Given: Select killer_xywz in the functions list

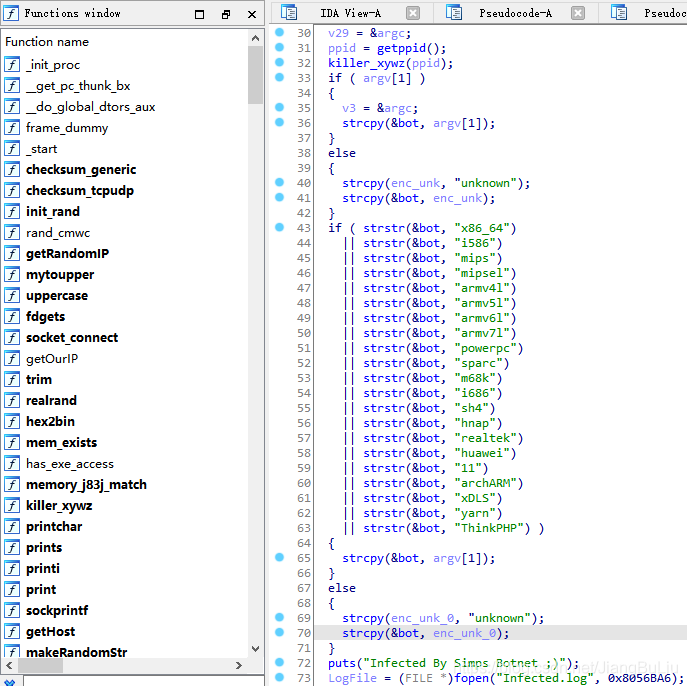Looking at the screenshot, I should coord(59,506).
